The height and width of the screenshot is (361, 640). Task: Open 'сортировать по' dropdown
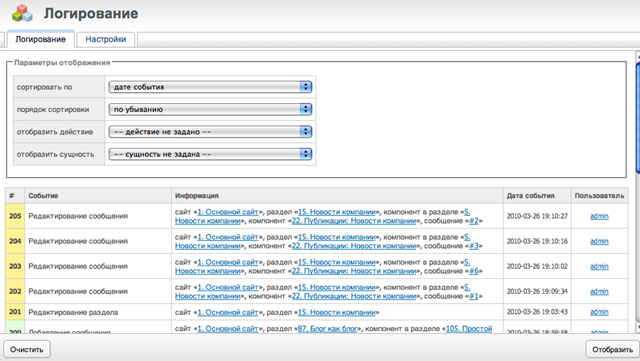tap(210, 87)
